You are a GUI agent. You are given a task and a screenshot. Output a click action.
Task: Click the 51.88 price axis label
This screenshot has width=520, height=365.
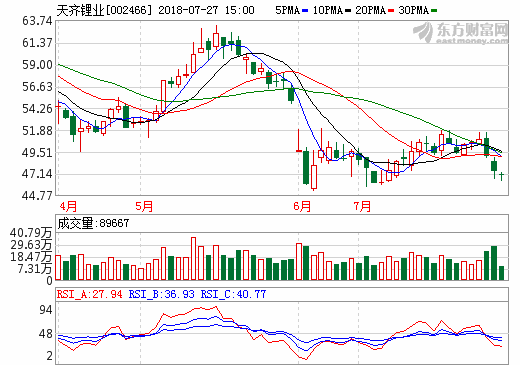pyautogui.click(x=37, y=131)
